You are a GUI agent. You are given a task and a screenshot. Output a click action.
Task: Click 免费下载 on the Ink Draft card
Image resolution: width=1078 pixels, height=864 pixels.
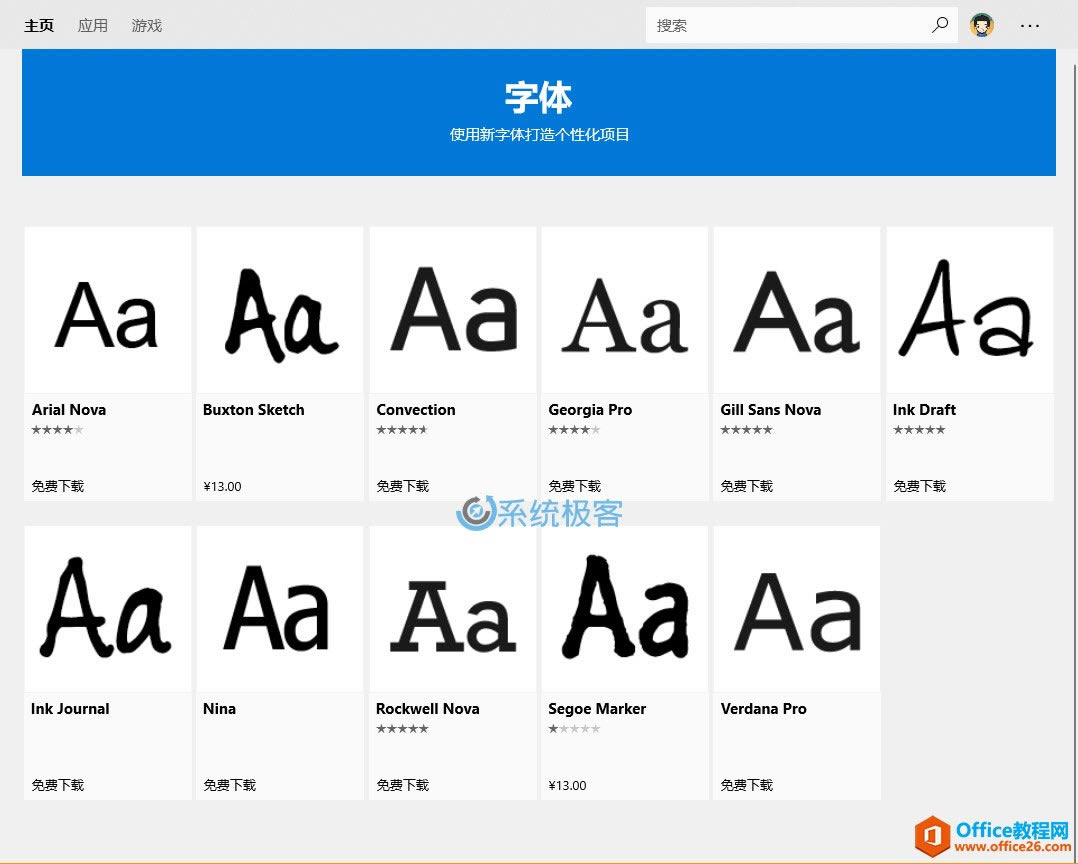[x=919, y=486]
